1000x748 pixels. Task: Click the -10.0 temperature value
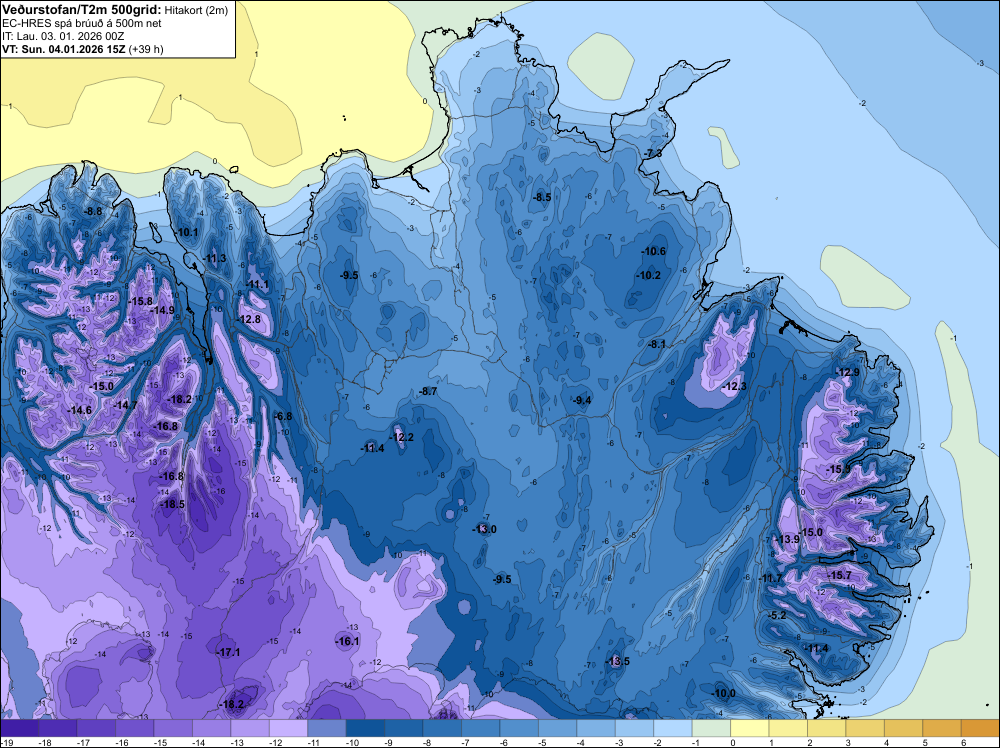[x=724, y=693]
